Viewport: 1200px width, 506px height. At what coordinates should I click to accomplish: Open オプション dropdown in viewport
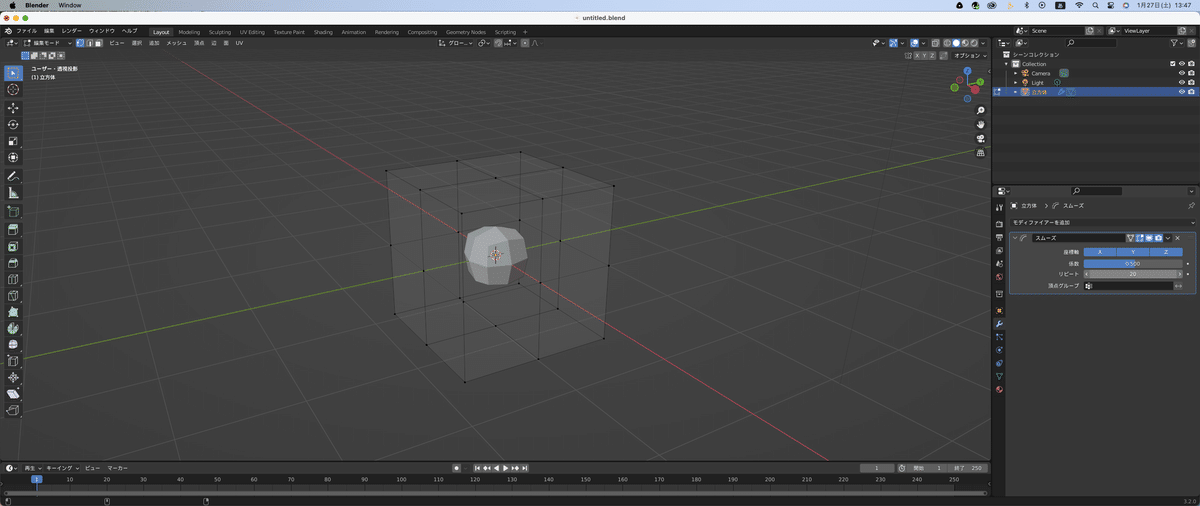(971, 56)
